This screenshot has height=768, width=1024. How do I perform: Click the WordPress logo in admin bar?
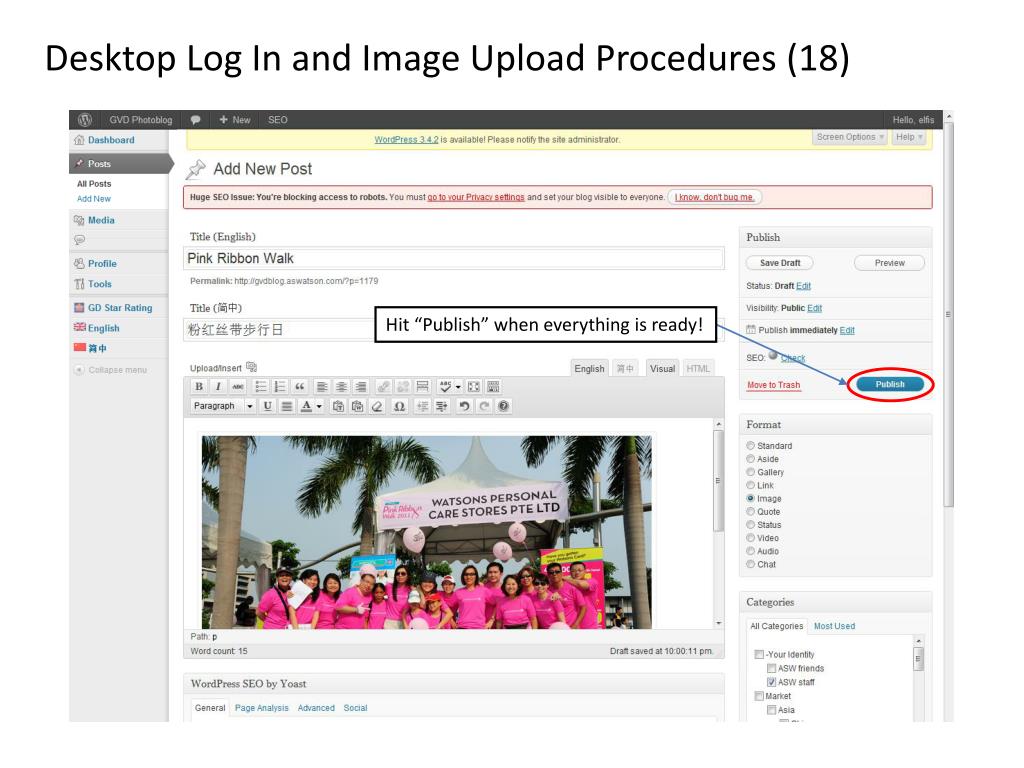[x=84, y=120]
